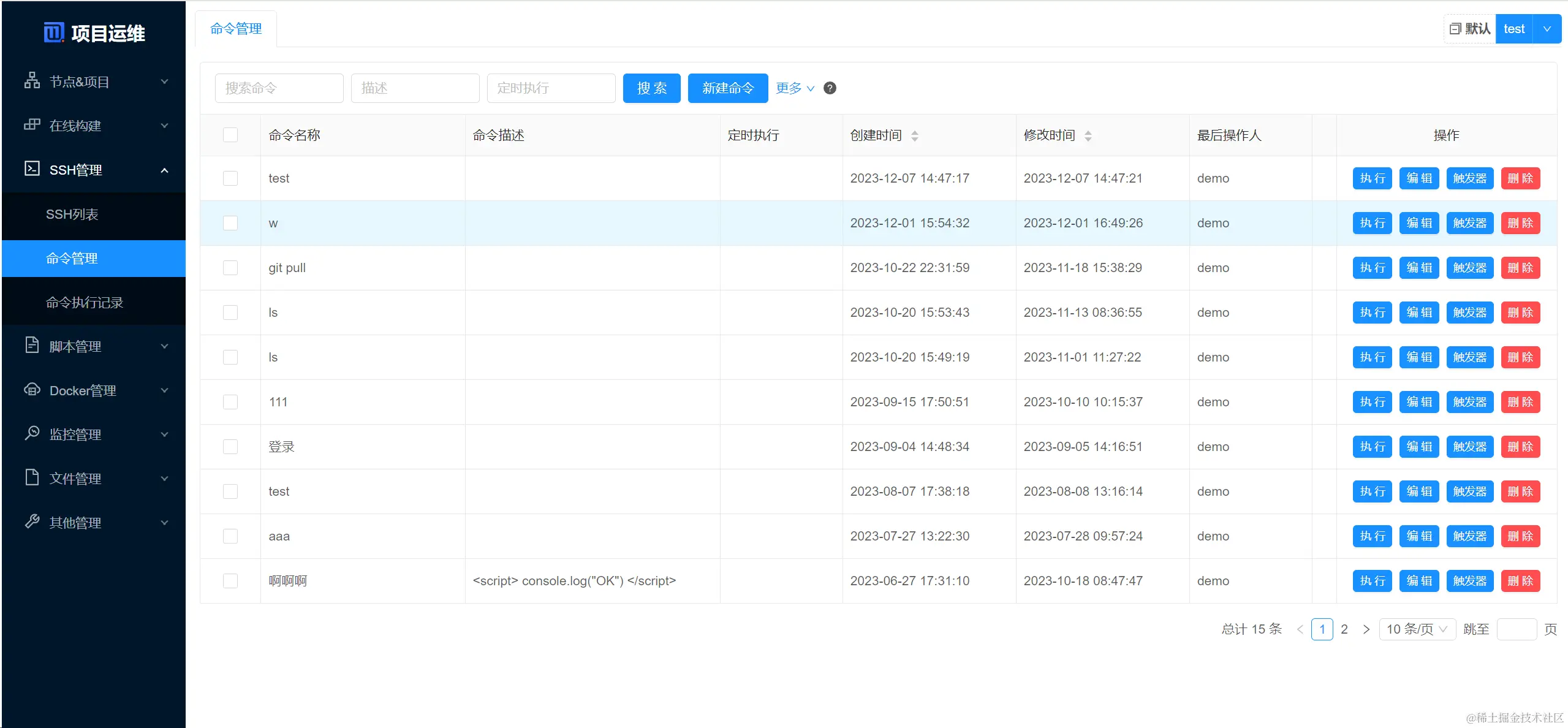Click the 脚本管理 document icon
The image size is (1568, 728).
point(32,346)
